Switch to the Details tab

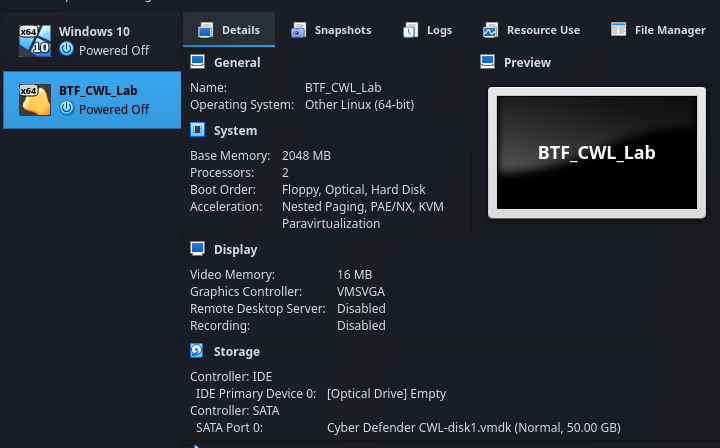pyautogui.click(x=229, y=30)
